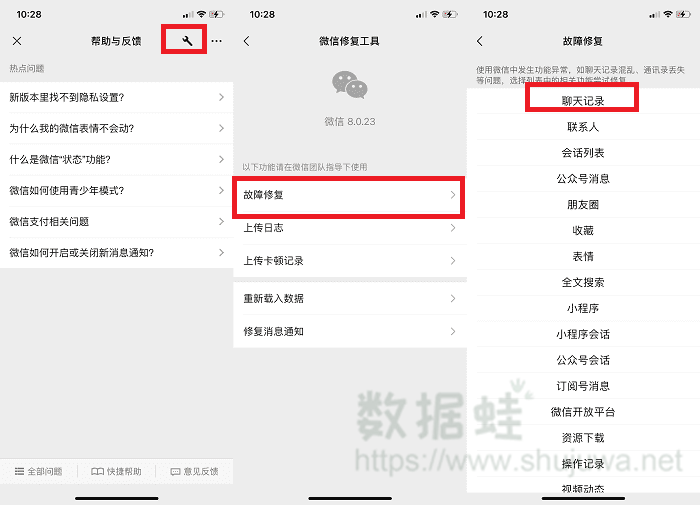This screenshot has width=700, height=505.
Task: Expand chevron beside 什么是微信"状态"功能?
Action: (x=221, y=159)
